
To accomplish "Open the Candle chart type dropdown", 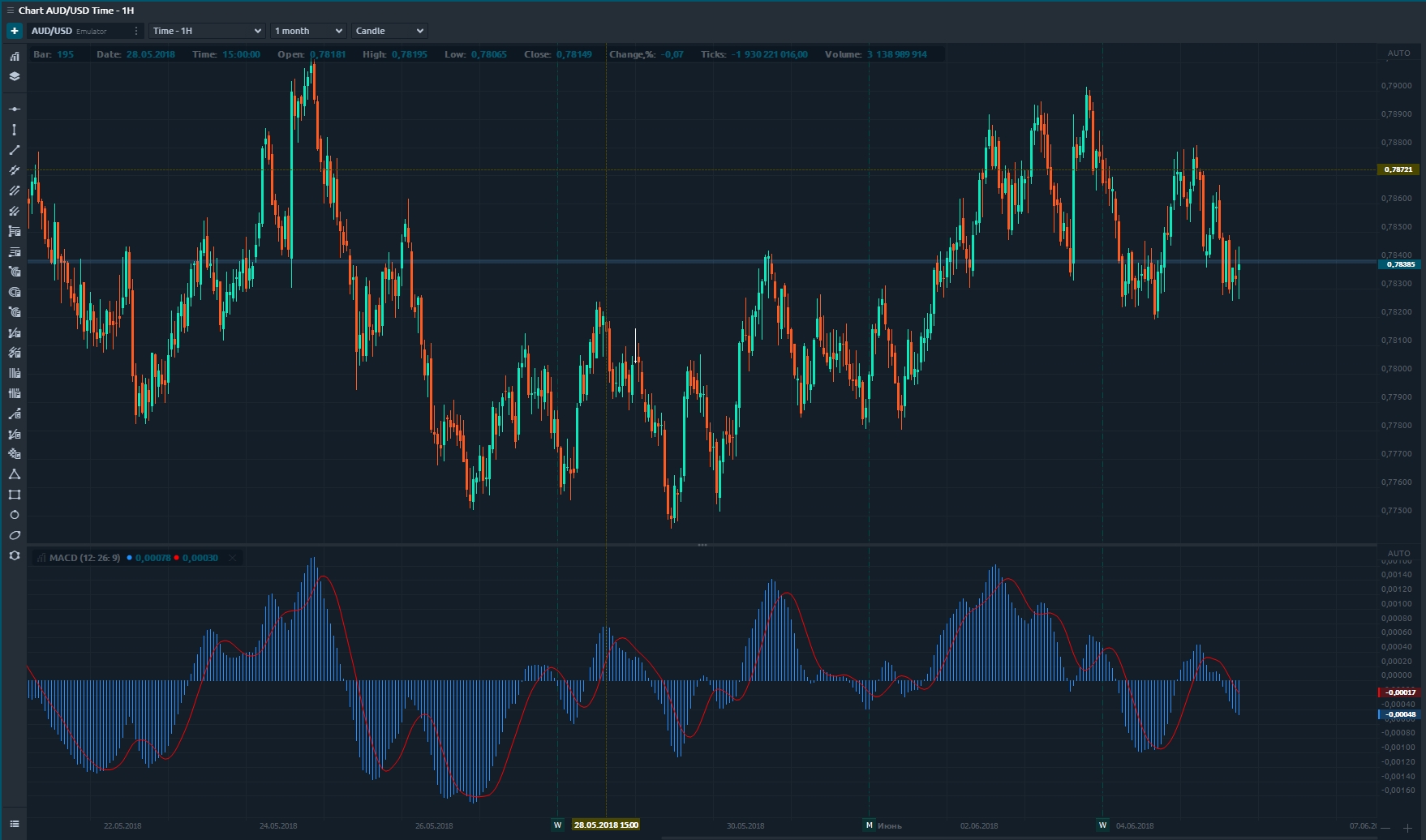I will click(389, 31).
